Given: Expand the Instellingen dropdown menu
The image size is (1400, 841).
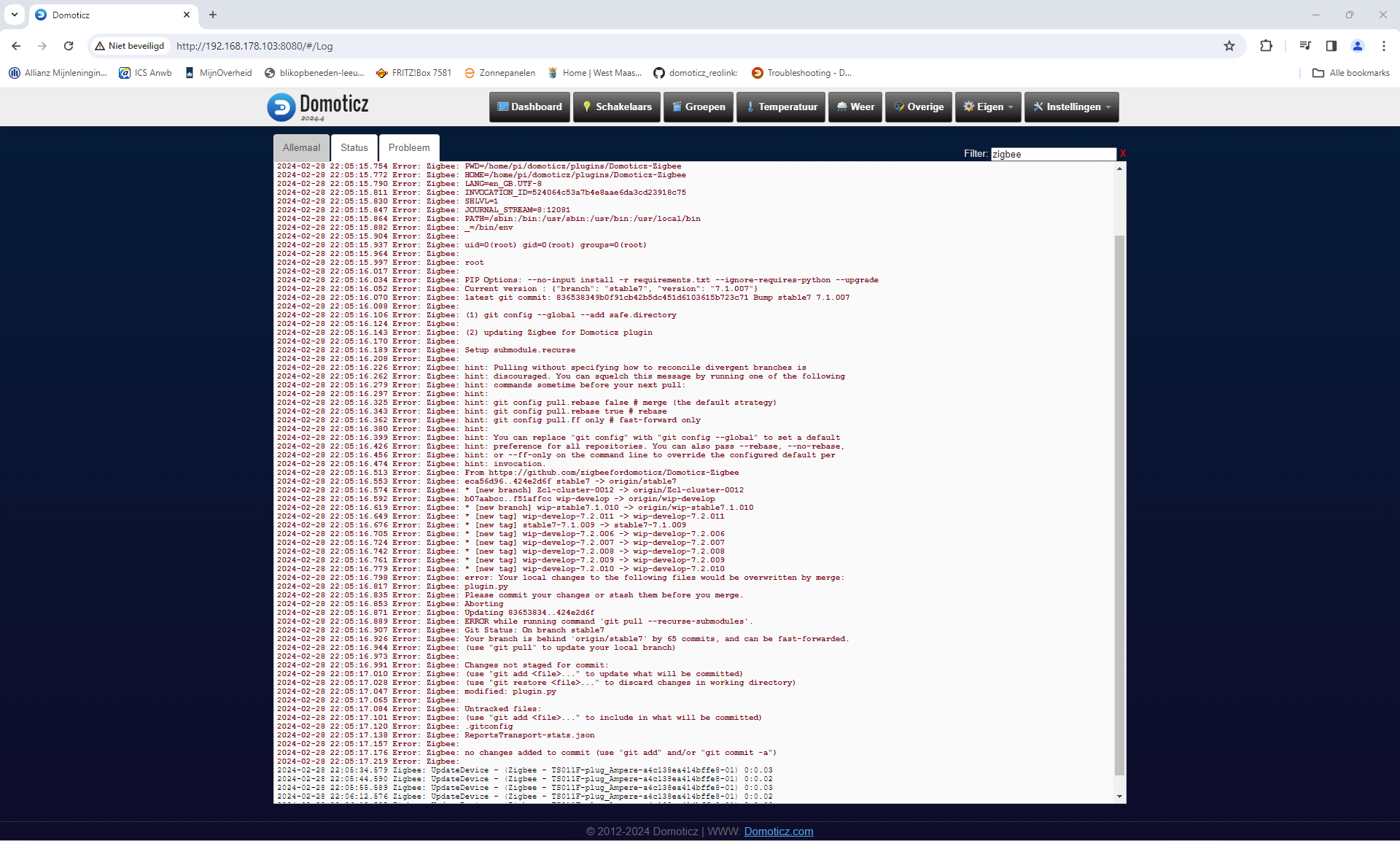Looking at the screenshot, I should click(1072, 106).
